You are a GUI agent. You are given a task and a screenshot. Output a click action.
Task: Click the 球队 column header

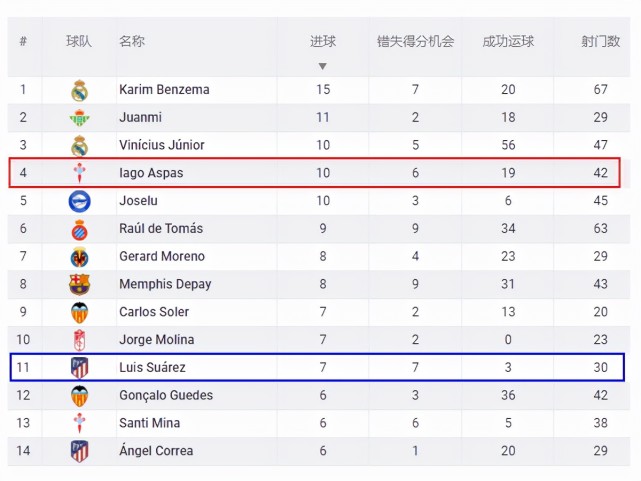point(79,42)
